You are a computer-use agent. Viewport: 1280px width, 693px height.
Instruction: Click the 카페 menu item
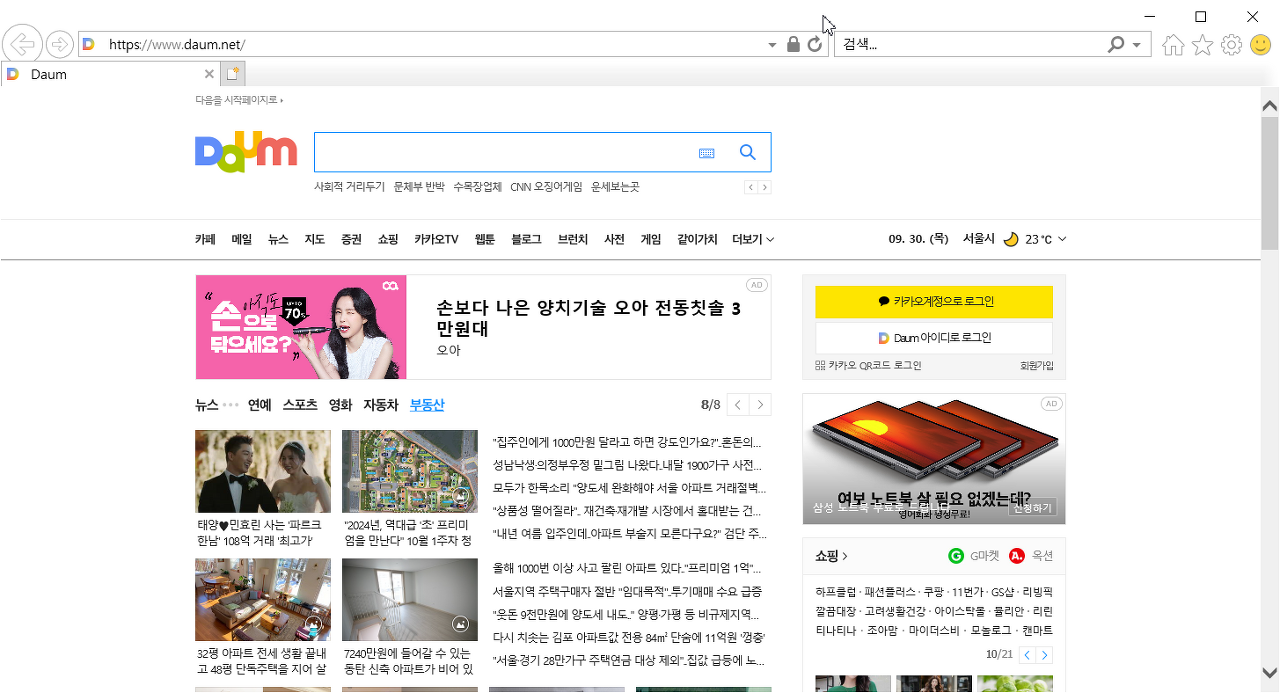tap(205, 239)
